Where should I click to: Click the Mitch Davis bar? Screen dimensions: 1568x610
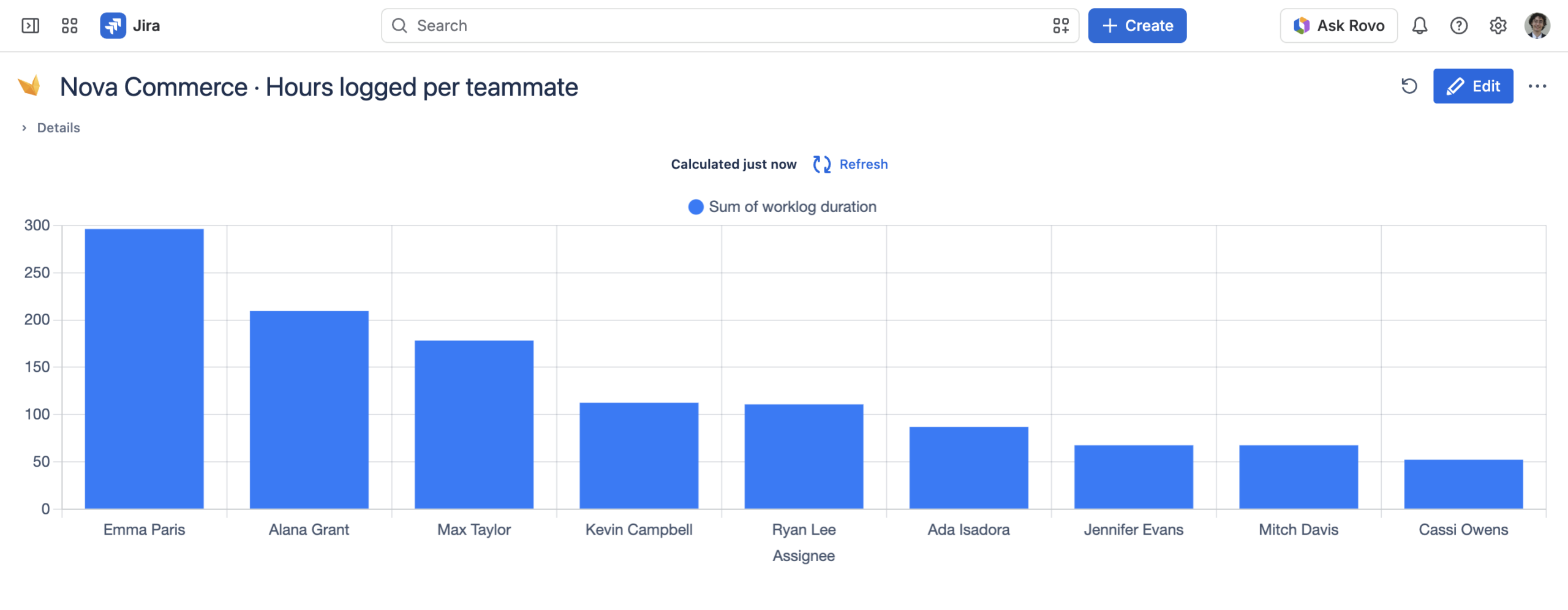coord(1298,477)
